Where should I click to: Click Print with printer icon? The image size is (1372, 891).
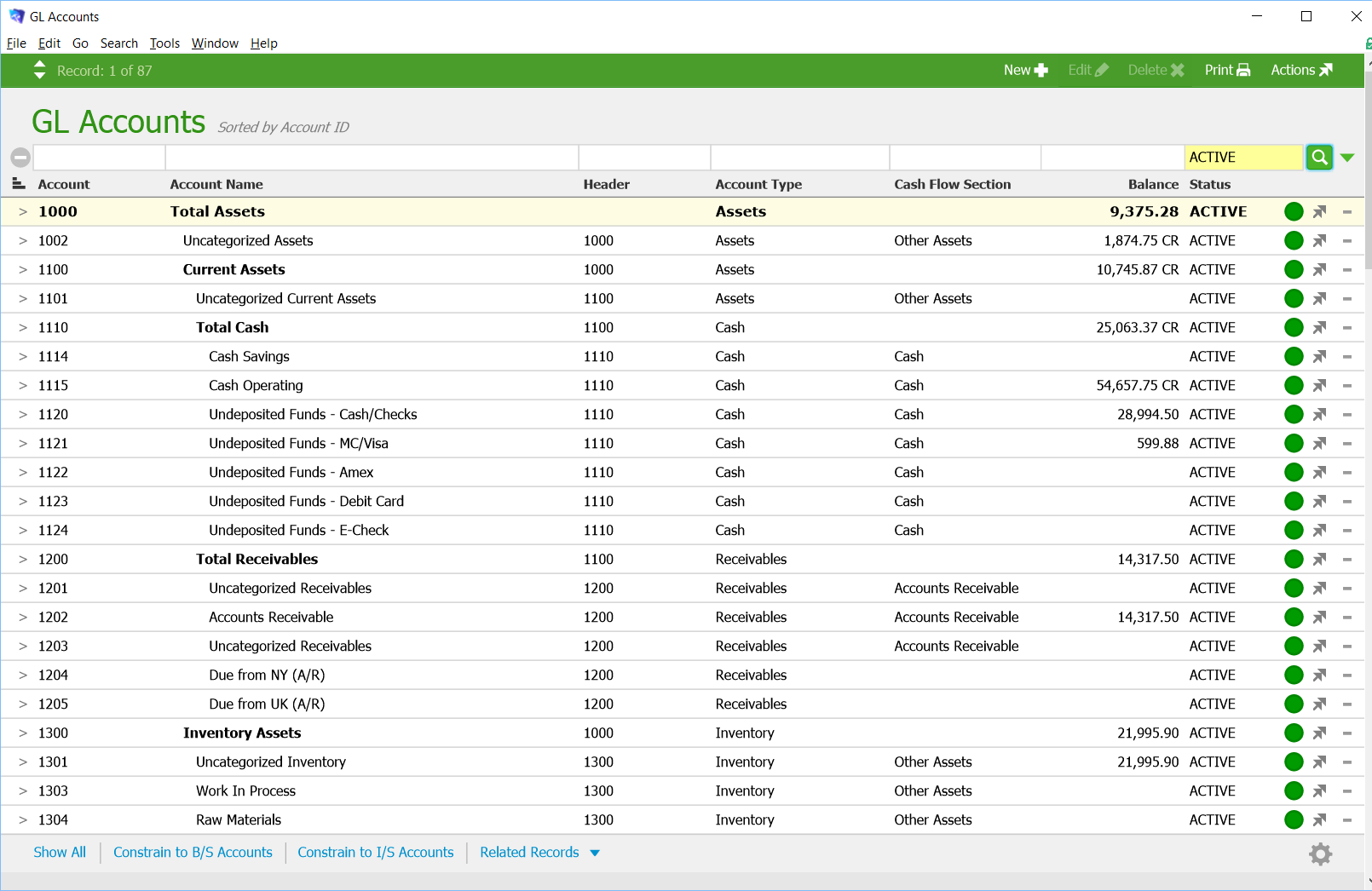pos(1227,71)
